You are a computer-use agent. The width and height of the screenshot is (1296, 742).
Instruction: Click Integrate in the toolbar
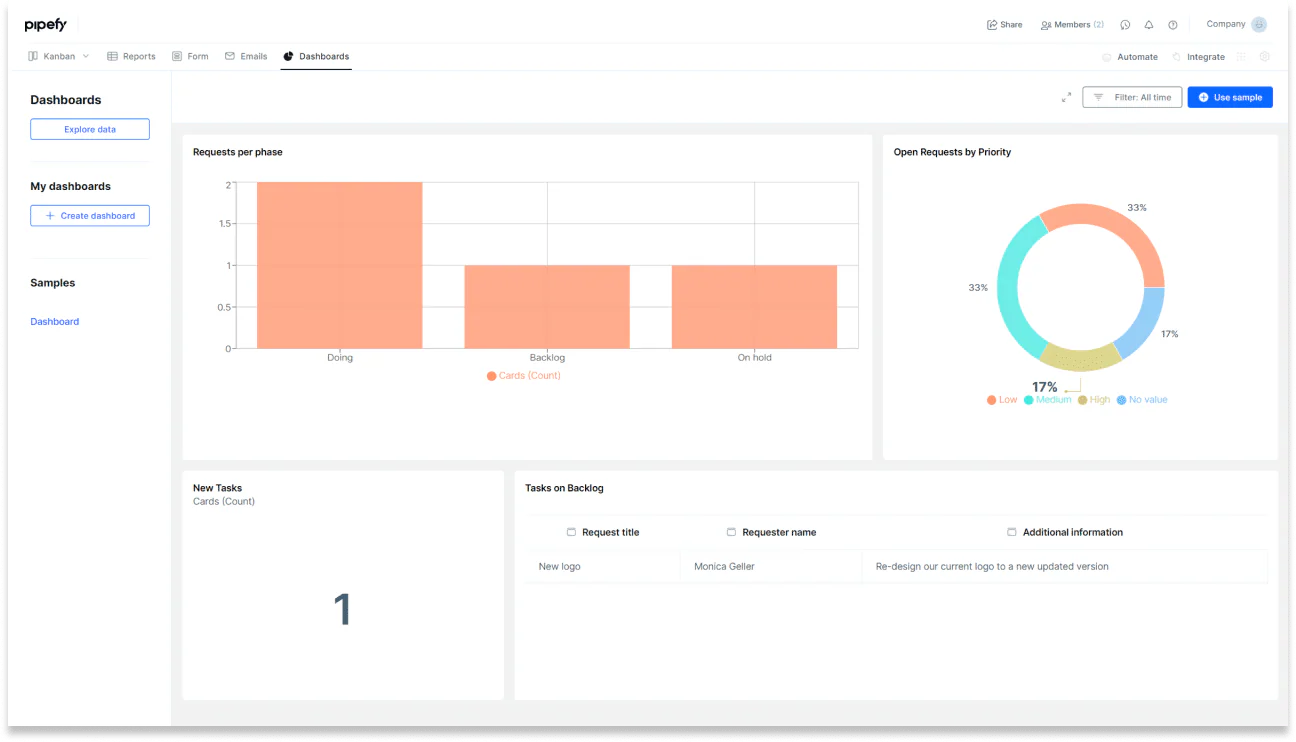pyautogui.click(x=1198, y=57)
